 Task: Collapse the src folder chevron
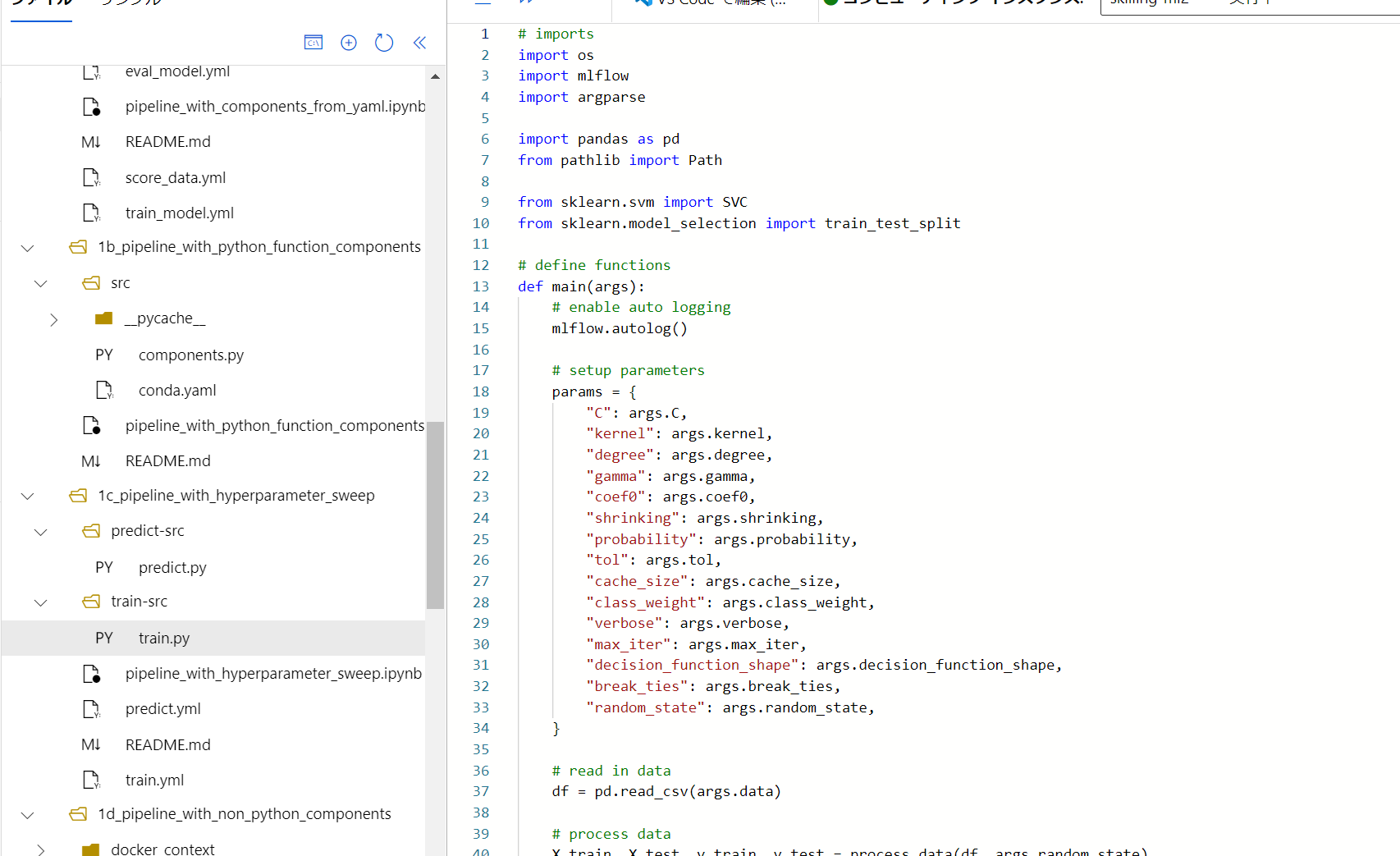point(40,284)
